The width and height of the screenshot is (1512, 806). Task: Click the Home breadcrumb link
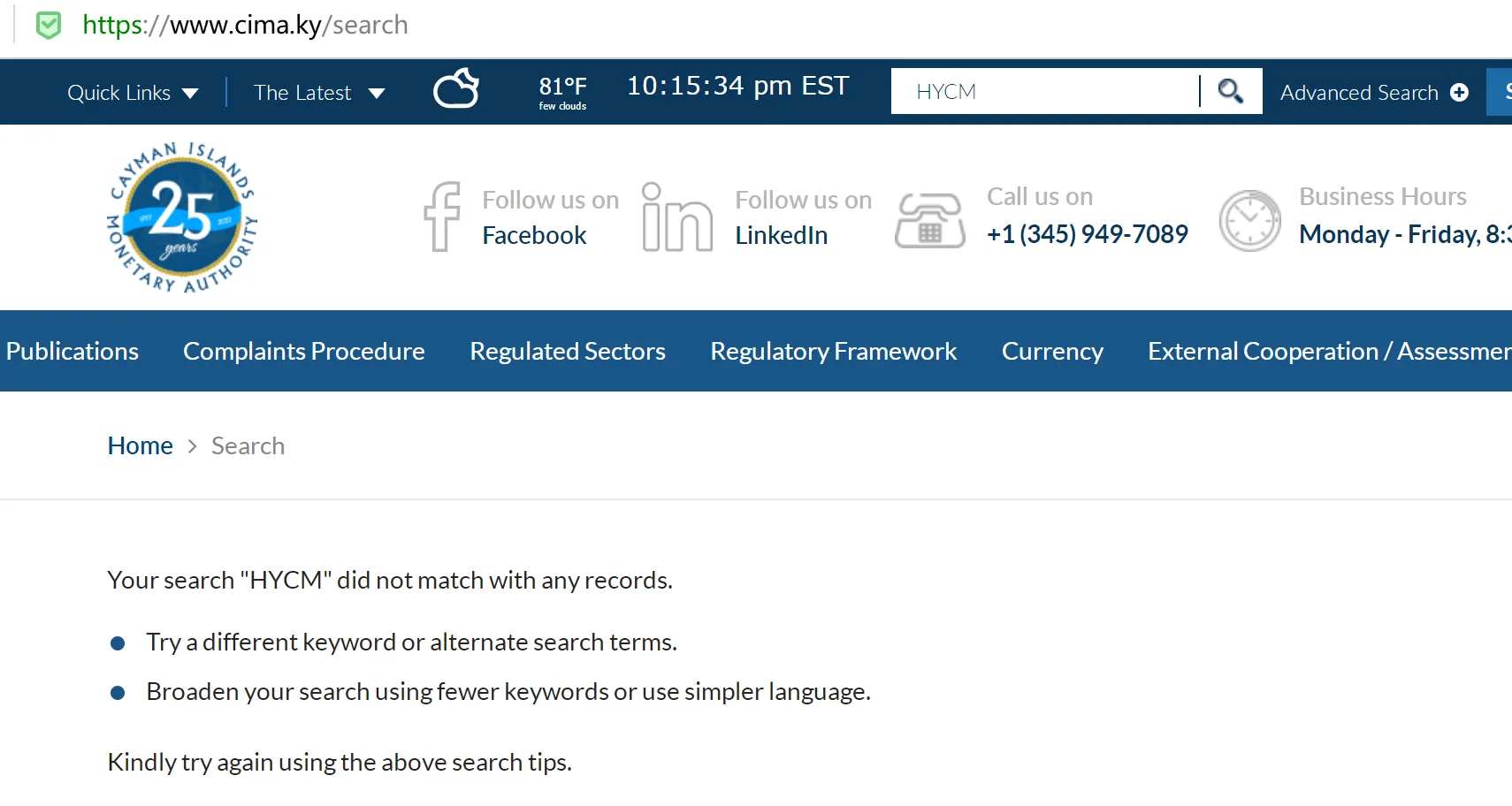[x=141, y=445]
